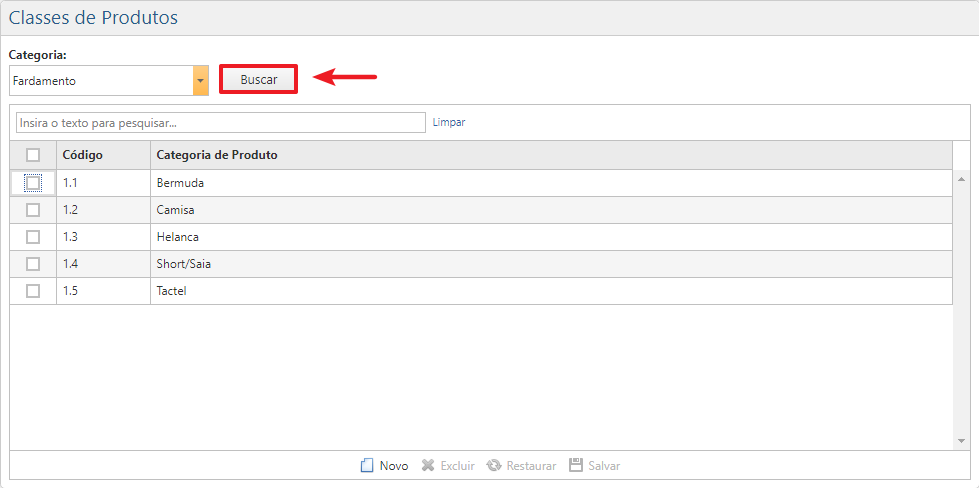Click the Categoria: label
The width and height of the screenshot is (979, 488).
click(37, 55)
